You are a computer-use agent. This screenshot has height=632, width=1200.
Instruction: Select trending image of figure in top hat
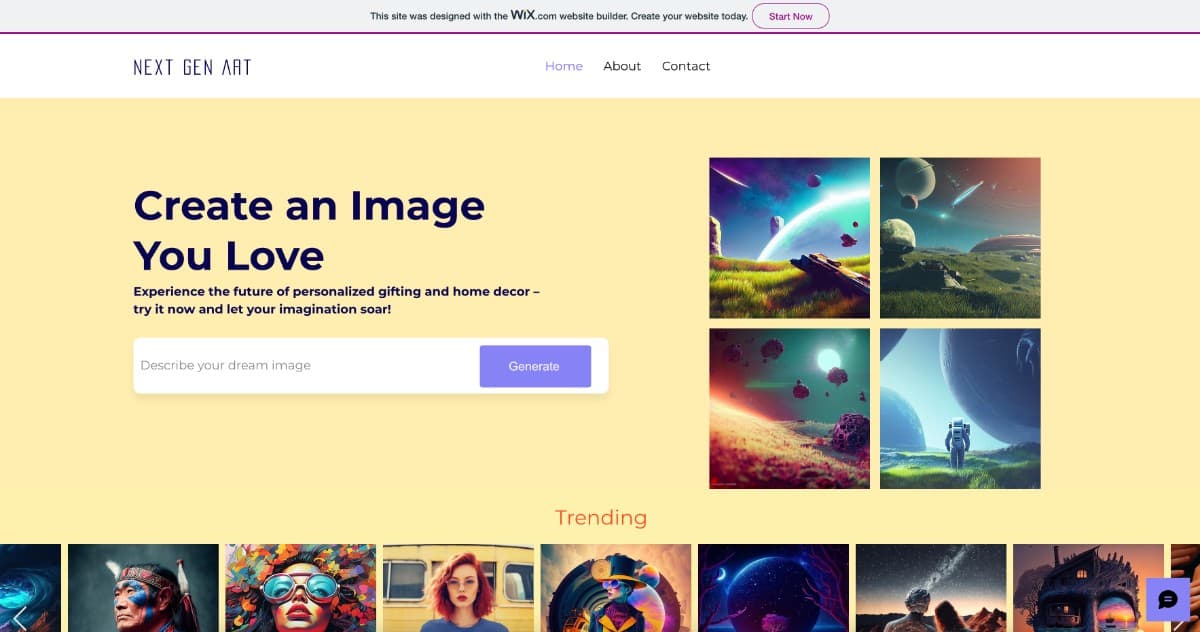(616, 588)
